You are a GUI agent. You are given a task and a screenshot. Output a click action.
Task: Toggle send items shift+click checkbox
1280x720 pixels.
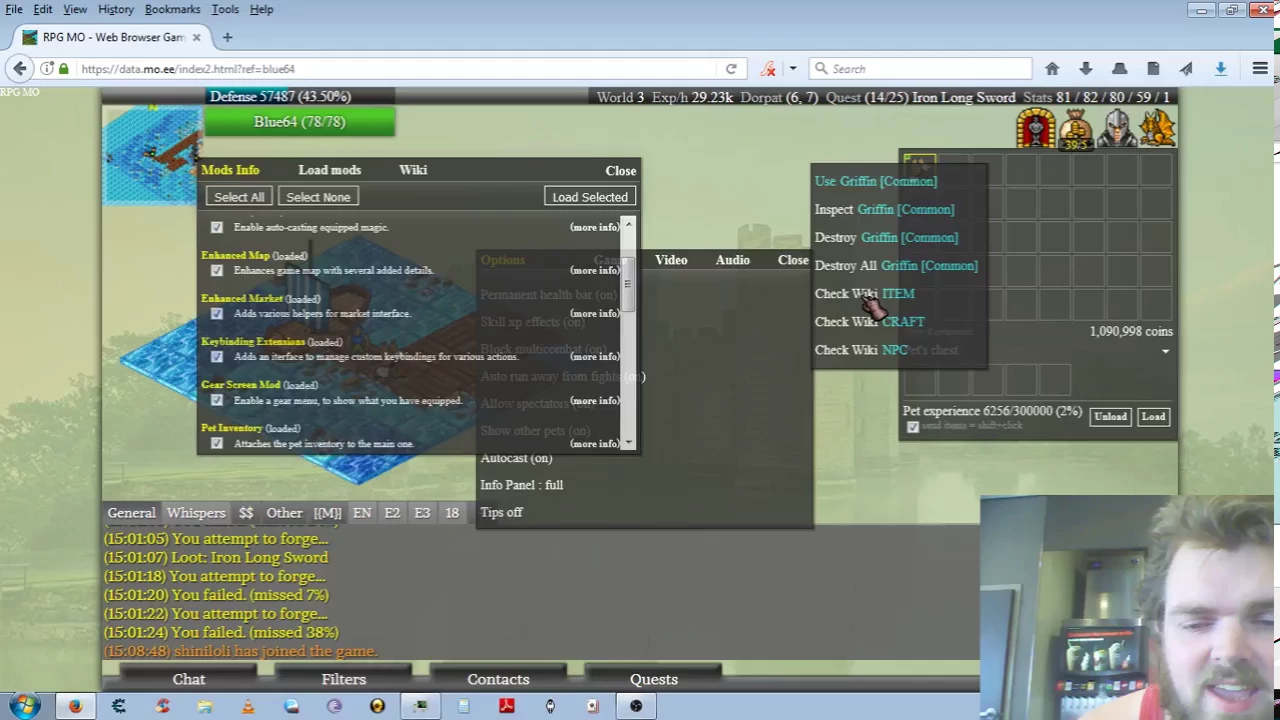tap(912, 428)
